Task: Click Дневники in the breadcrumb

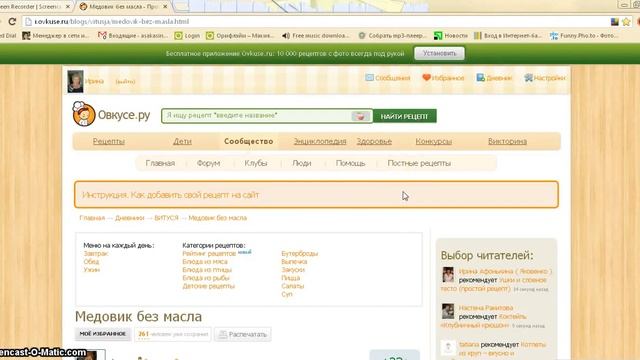Action: pos(129,218)
